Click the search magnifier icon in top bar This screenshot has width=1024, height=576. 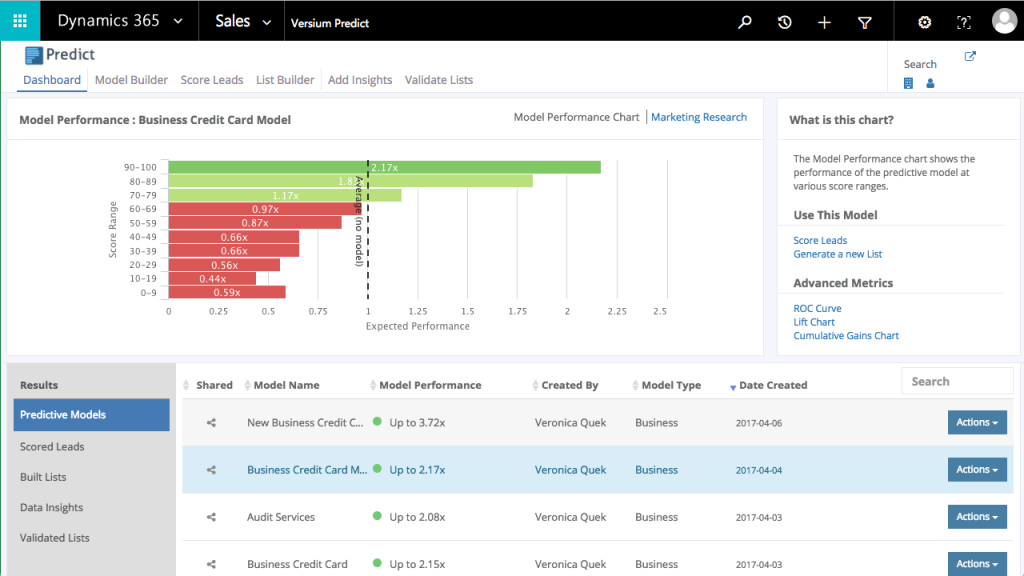[744, 22]
